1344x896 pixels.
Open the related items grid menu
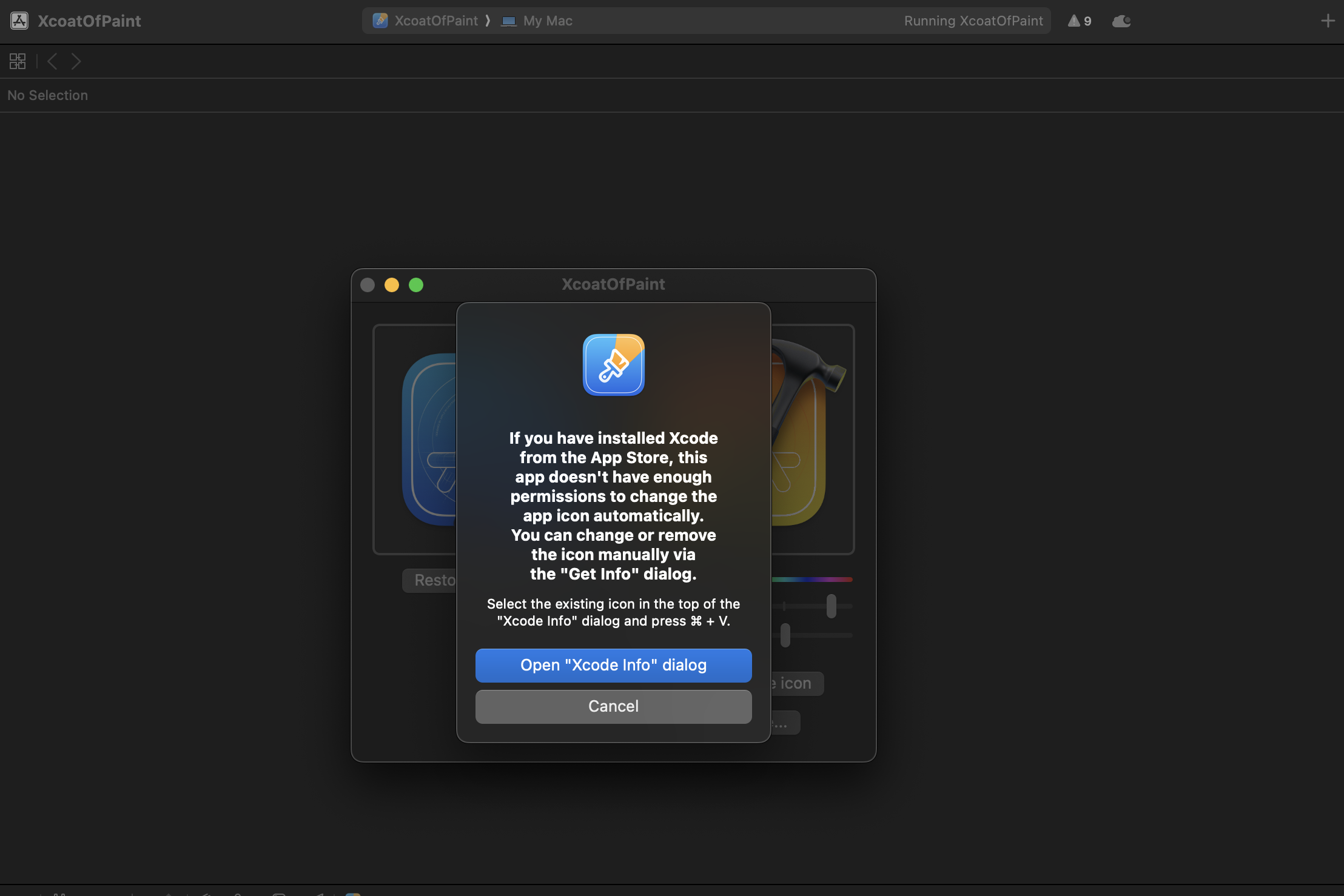(x=18, y=61)
